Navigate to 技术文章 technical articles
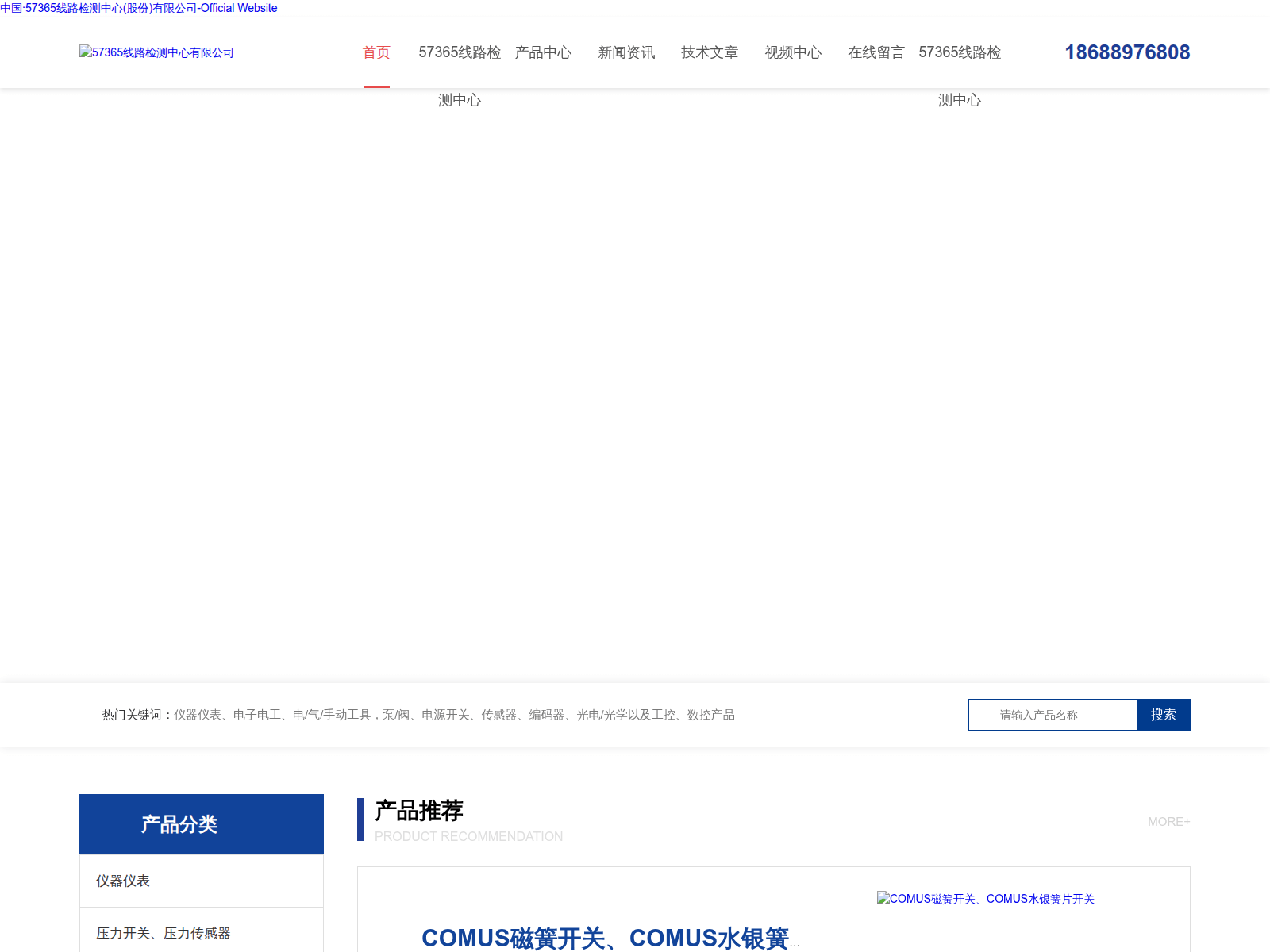Viewport: 1270px width, 952px height. [x=710, y=52]
